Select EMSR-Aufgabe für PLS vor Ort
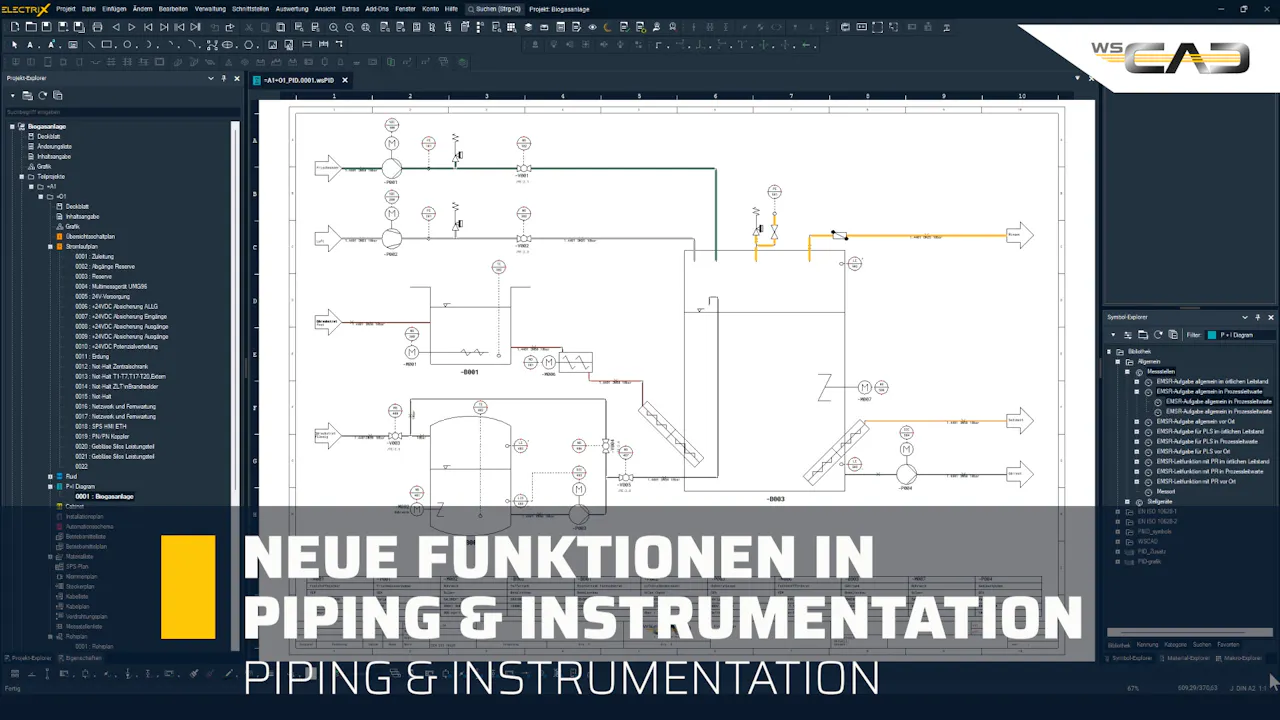 click(1195, 451)
